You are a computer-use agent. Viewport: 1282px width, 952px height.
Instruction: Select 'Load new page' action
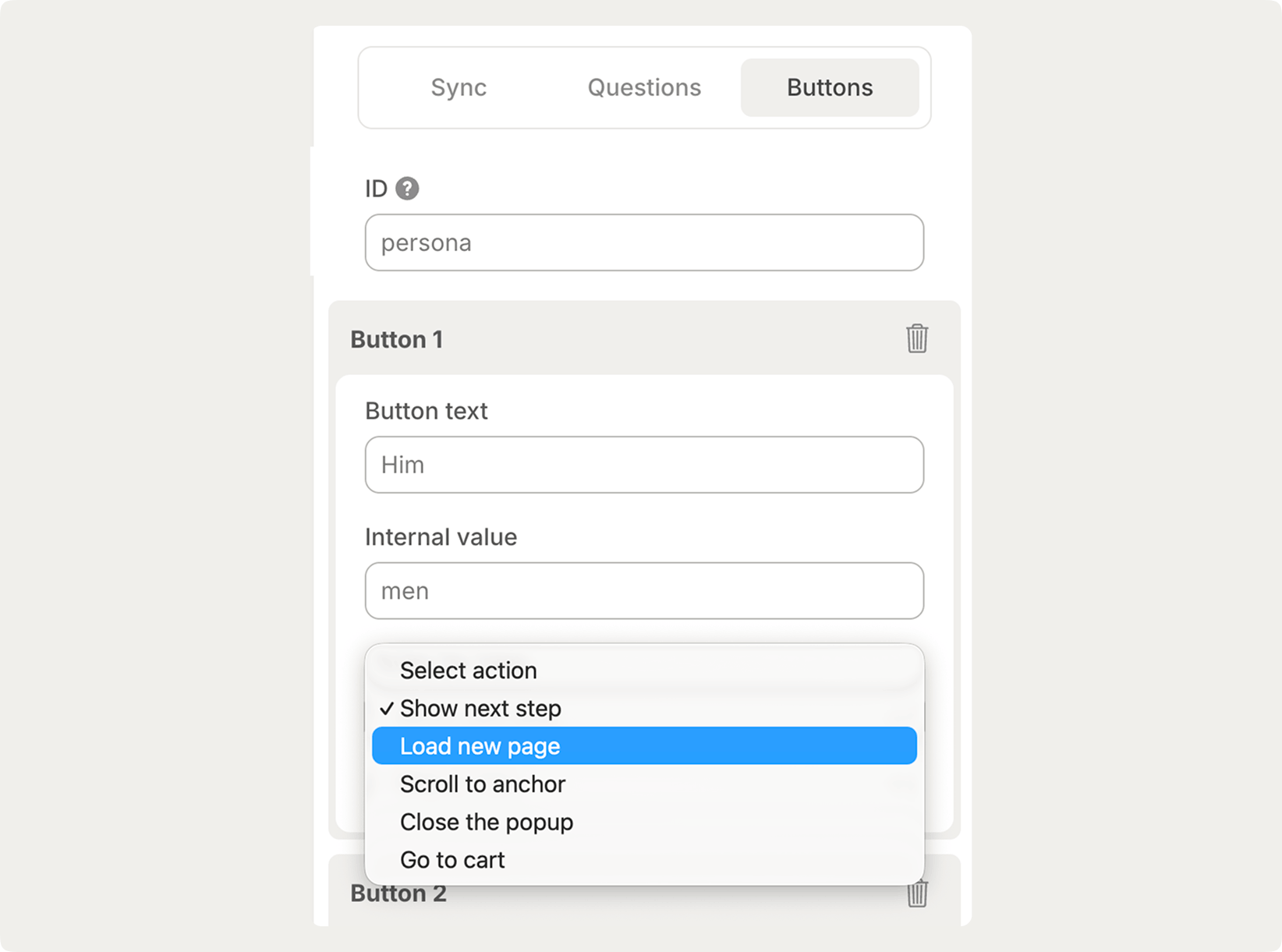point(480,746)
